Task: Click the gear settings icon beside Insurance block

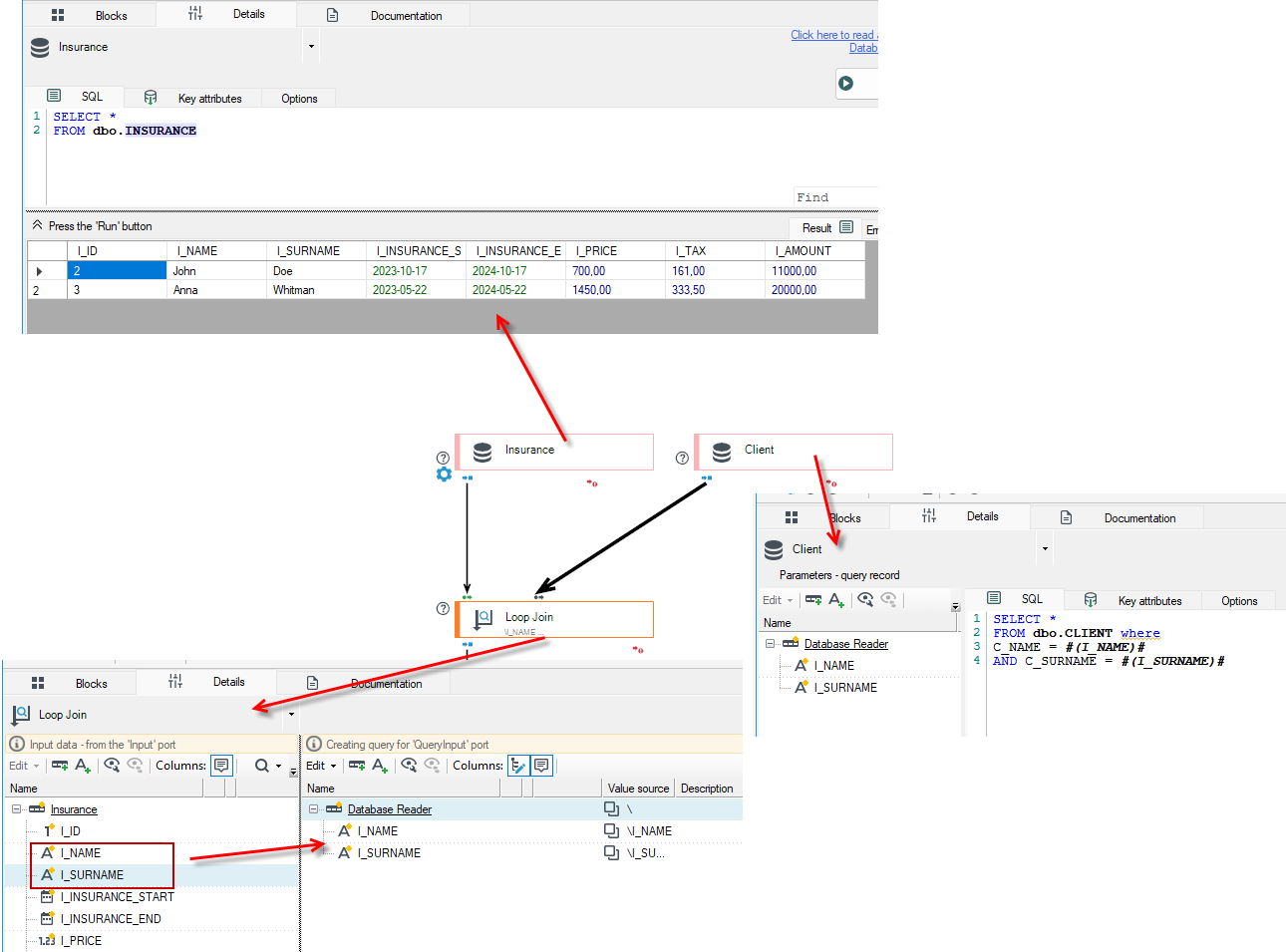Action: [444, 475]
